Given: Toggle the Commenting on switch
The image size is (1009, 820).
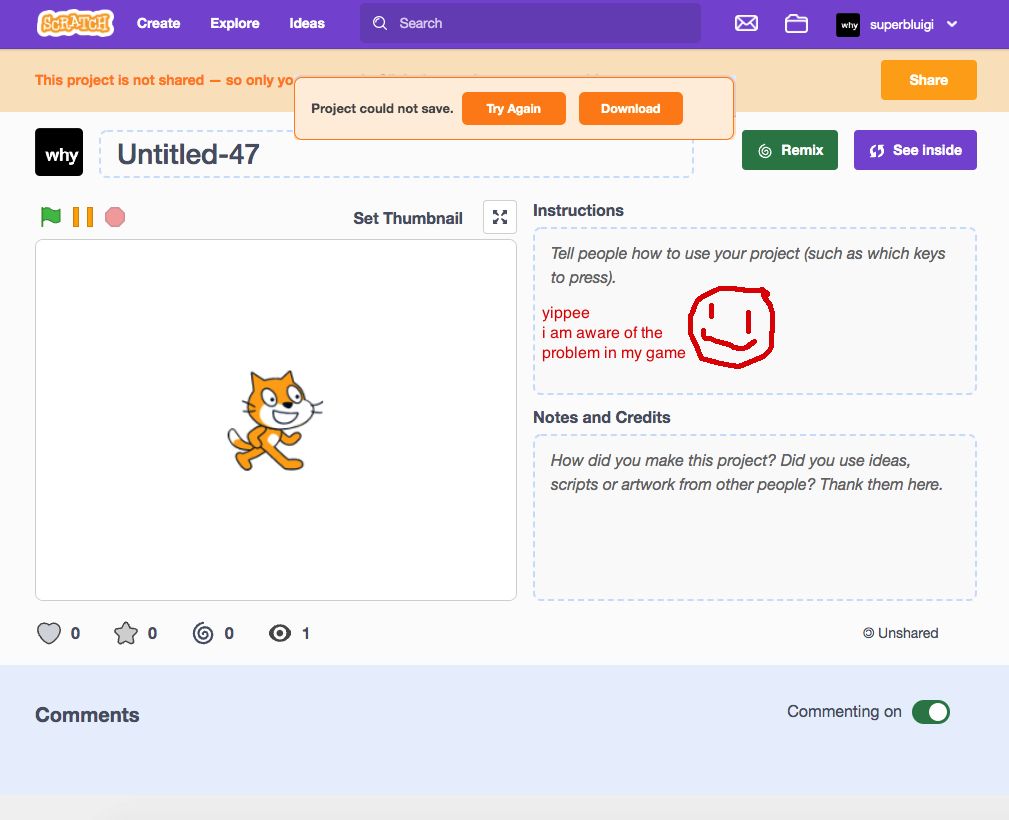Looking at the screenshot, I should (x=930, y=712).
